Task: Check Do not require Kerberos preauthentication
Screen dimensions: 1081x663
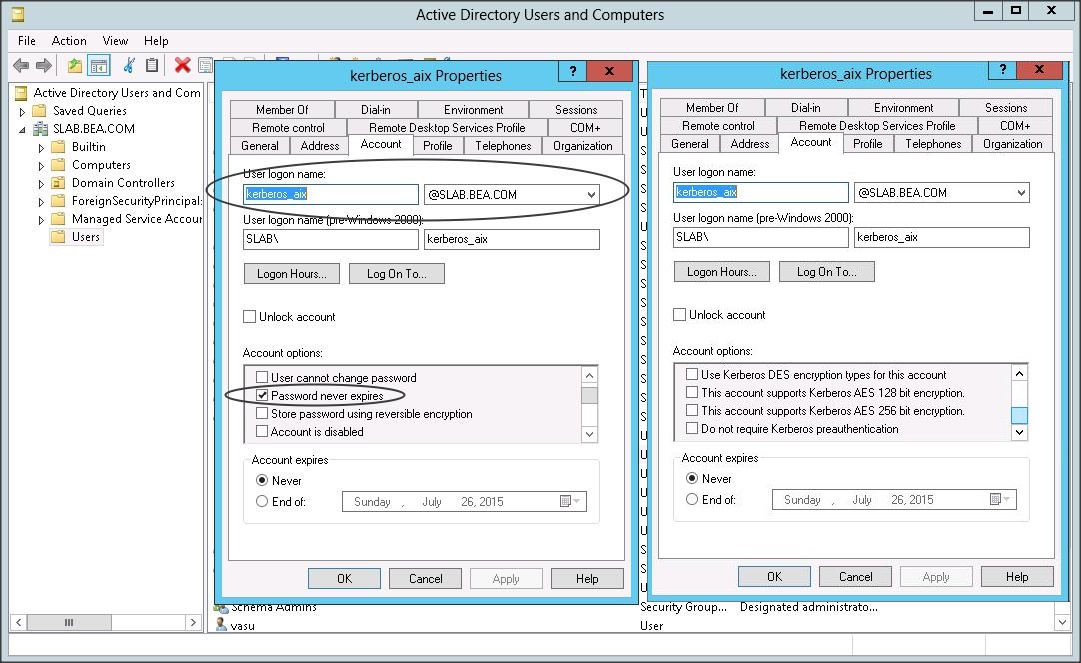Action: click(692, 428)
